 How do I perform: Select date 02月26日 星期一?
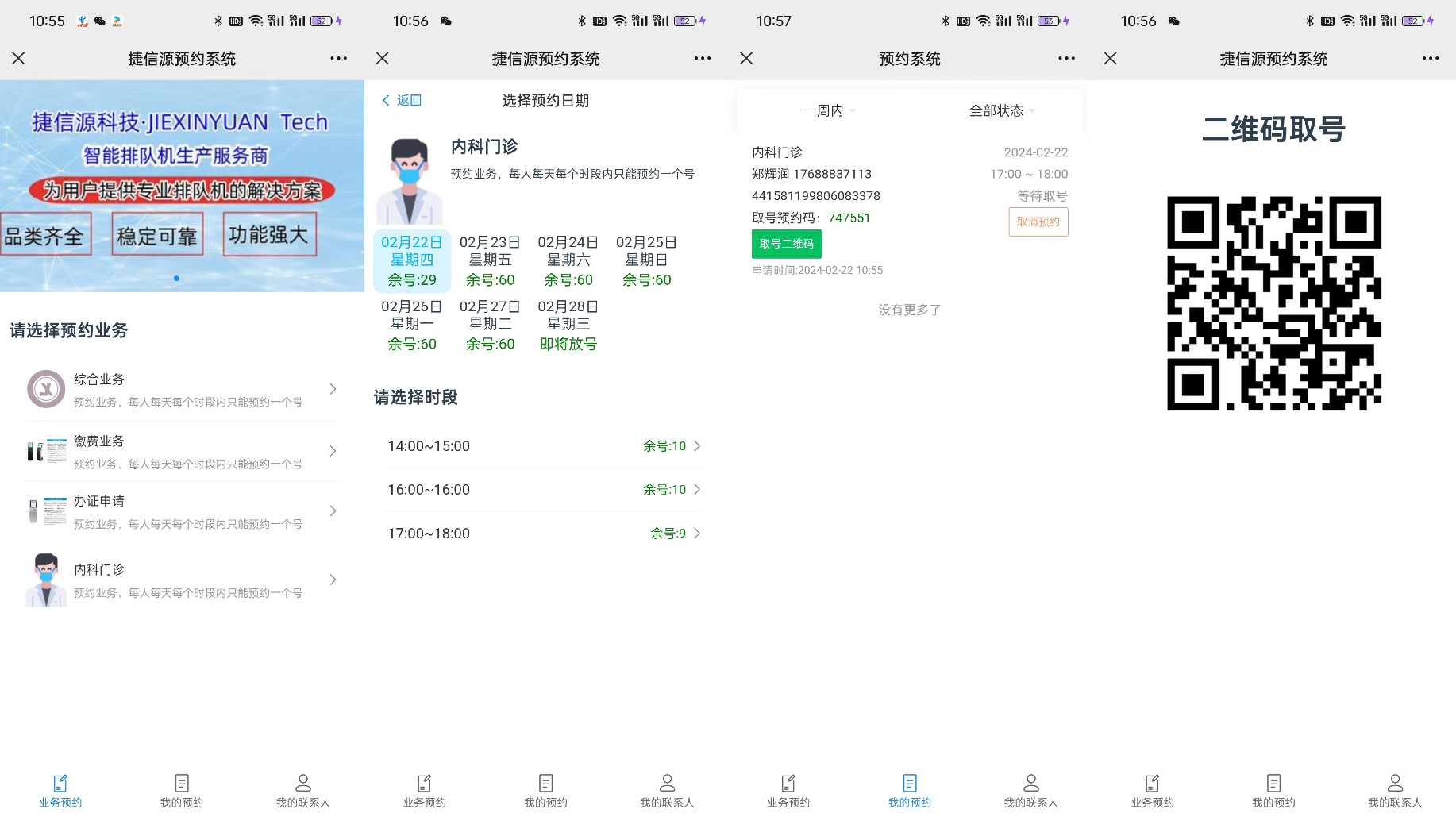point(411,325)
